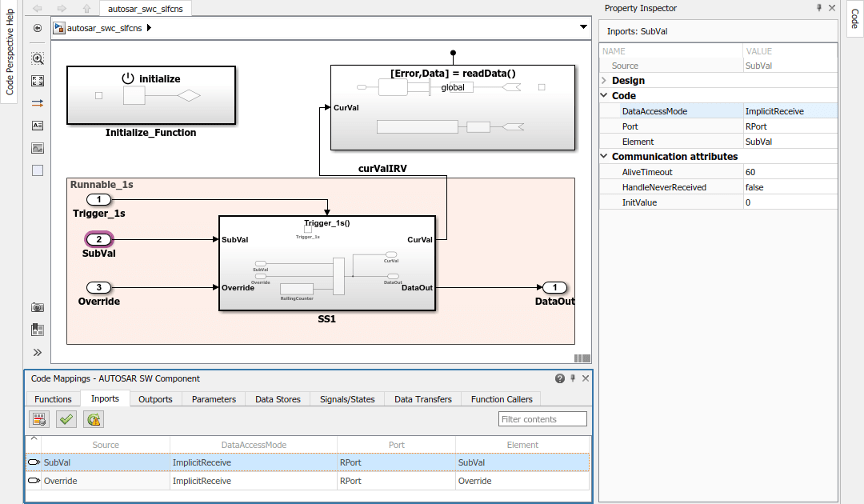Click the camera screenshot icon
This screenshot has height=504, width=864.
38,308
